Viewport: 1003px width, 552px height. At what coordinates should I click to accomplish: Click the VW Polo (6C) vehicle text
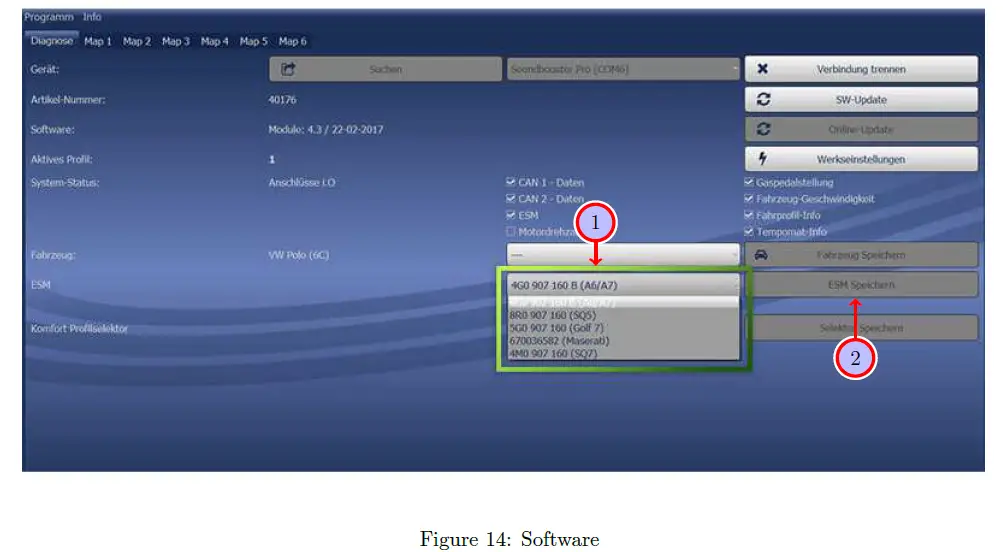pos(298,255)
